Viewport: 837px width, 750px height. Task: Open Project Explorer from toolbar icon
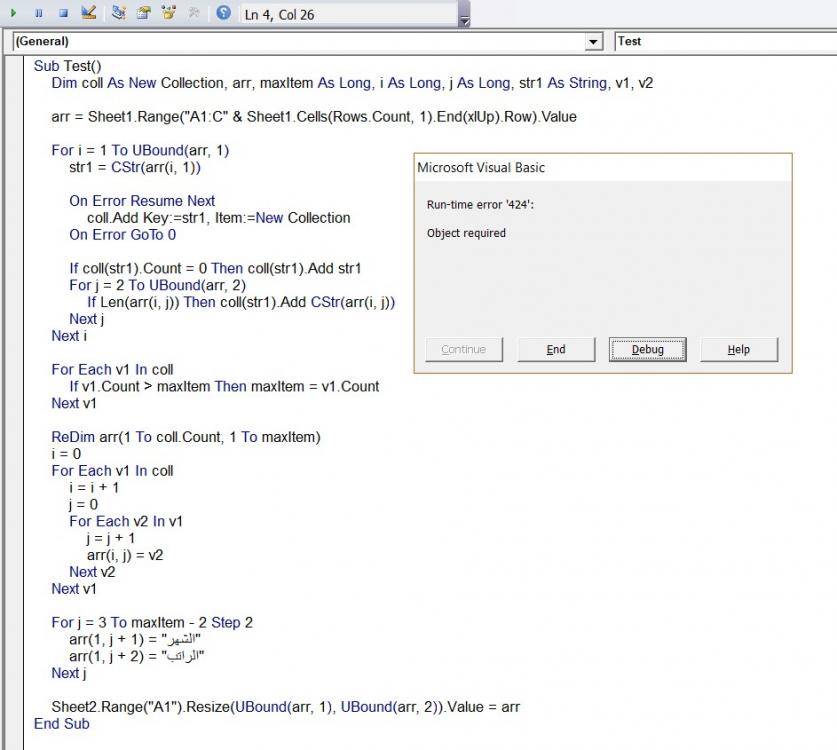click(x=119, y=12)
